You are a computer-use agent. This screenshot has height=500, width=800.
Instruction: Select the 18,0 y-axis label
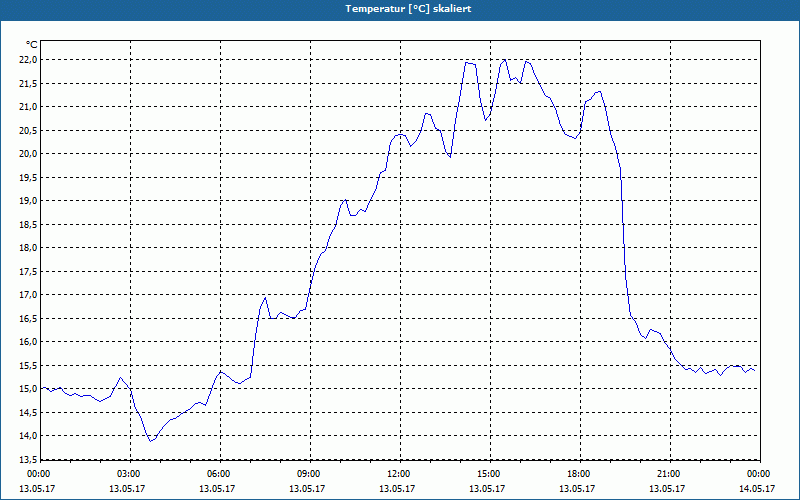(x=29, y=247)
